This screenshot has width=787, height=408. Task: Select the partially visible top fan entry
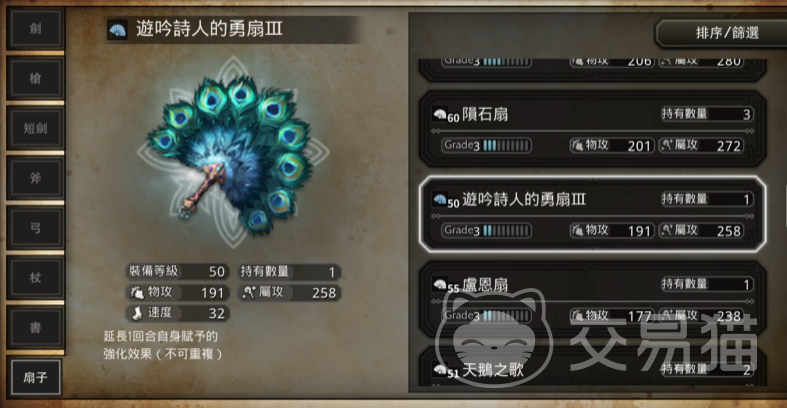pos(592,69)
